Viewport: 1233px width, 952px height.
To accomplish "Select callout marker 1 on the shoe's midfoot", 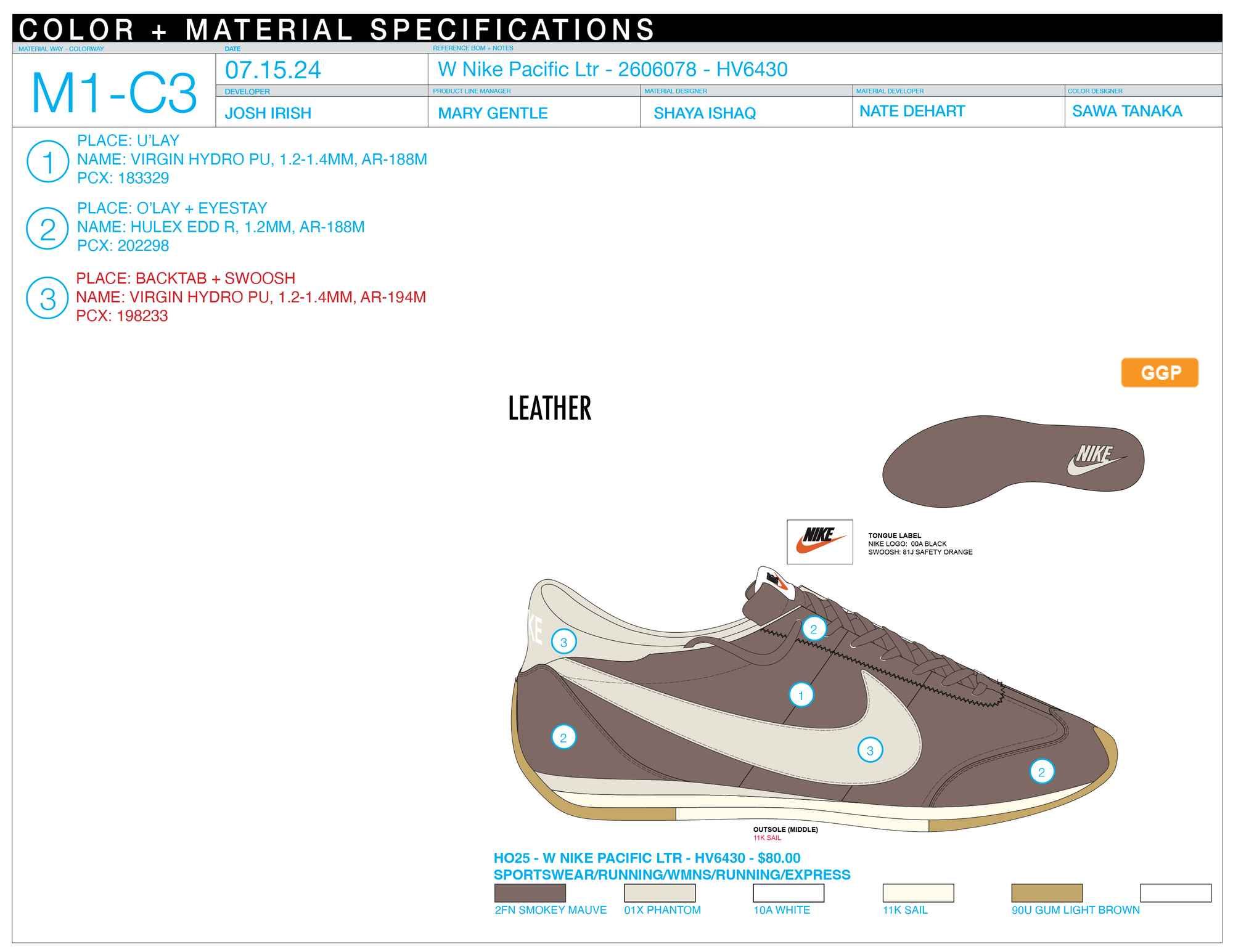I will (801, 696).
